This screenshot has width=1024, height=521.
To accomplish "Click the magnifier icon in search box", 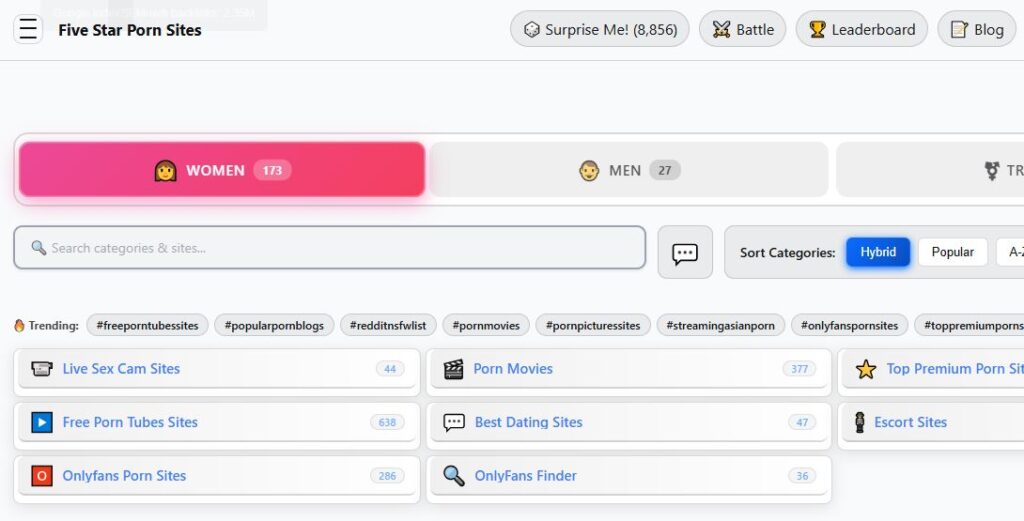I will [x=39, y=247].
